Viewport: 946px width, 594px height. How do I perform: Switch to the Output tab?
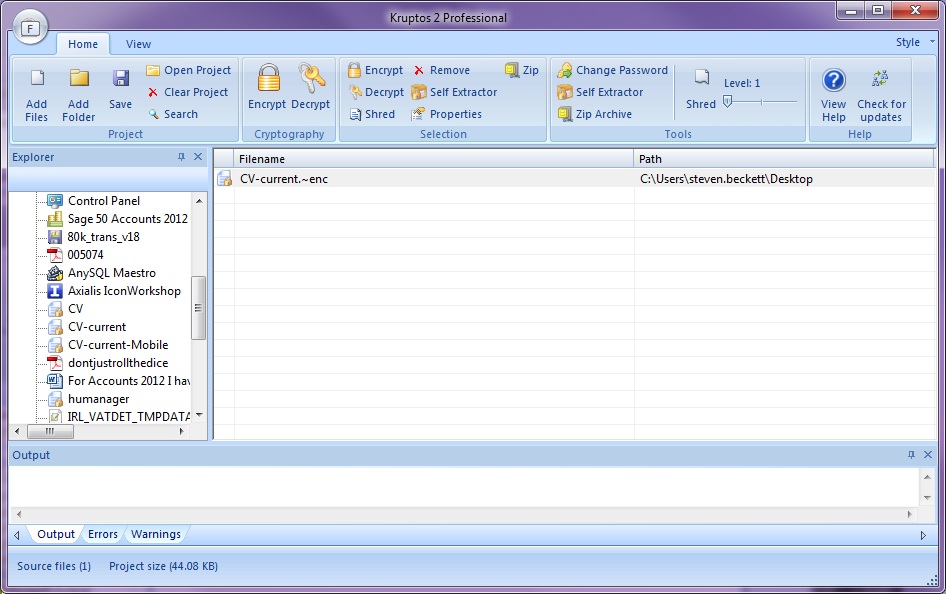click(x=56, y=534)
